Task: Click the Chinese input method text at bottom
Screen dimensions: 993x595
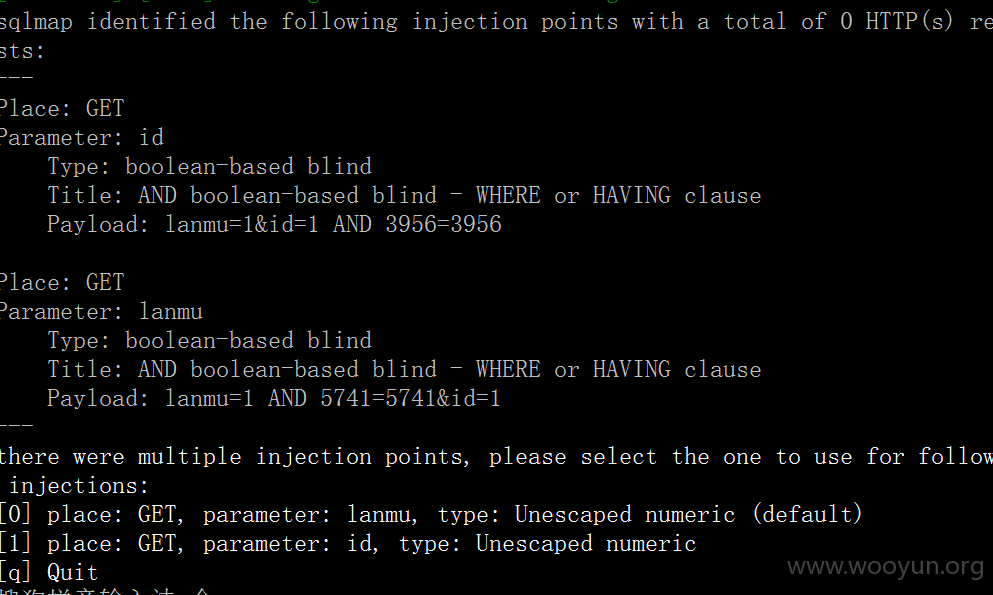Action: [x=104, y=591]
